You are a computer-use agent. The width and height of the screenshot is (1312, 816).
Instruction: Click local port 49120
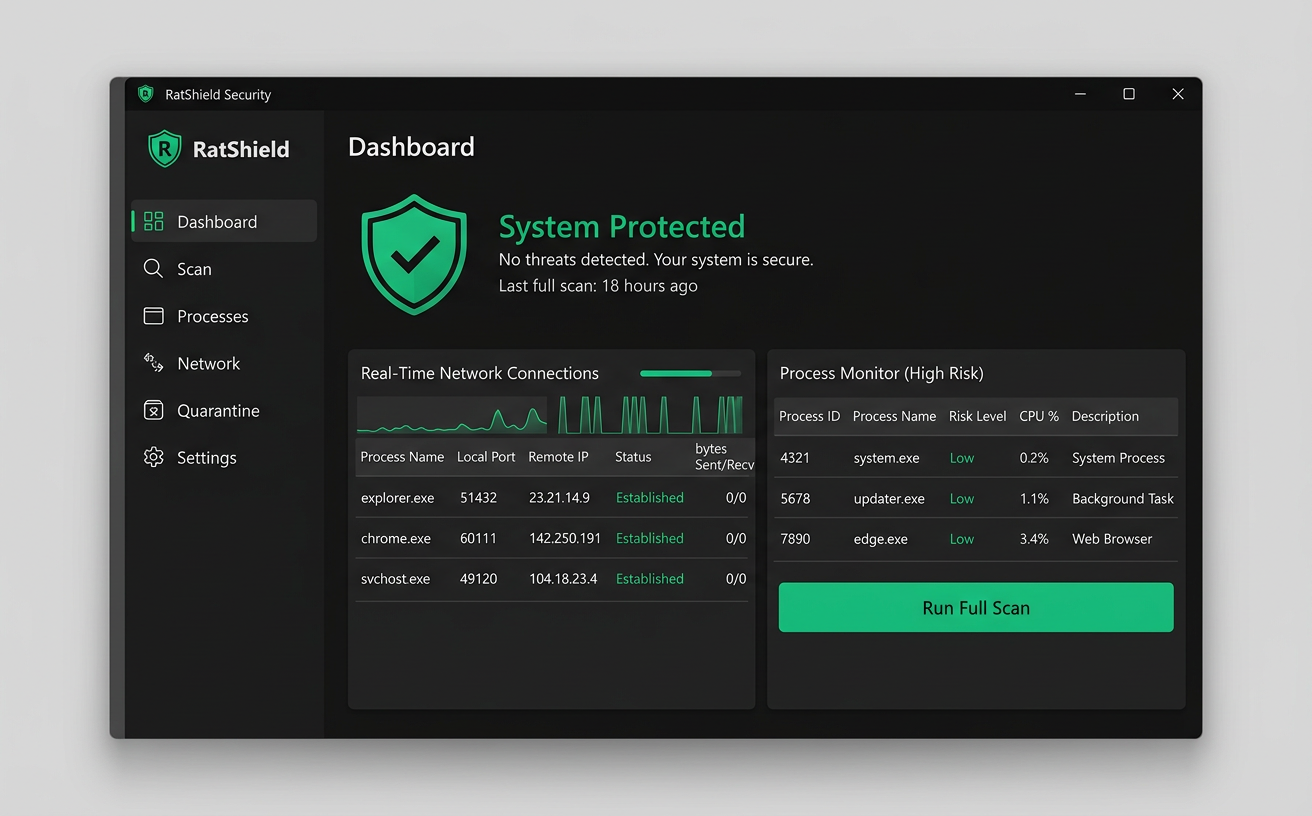(x=478, y=578)
